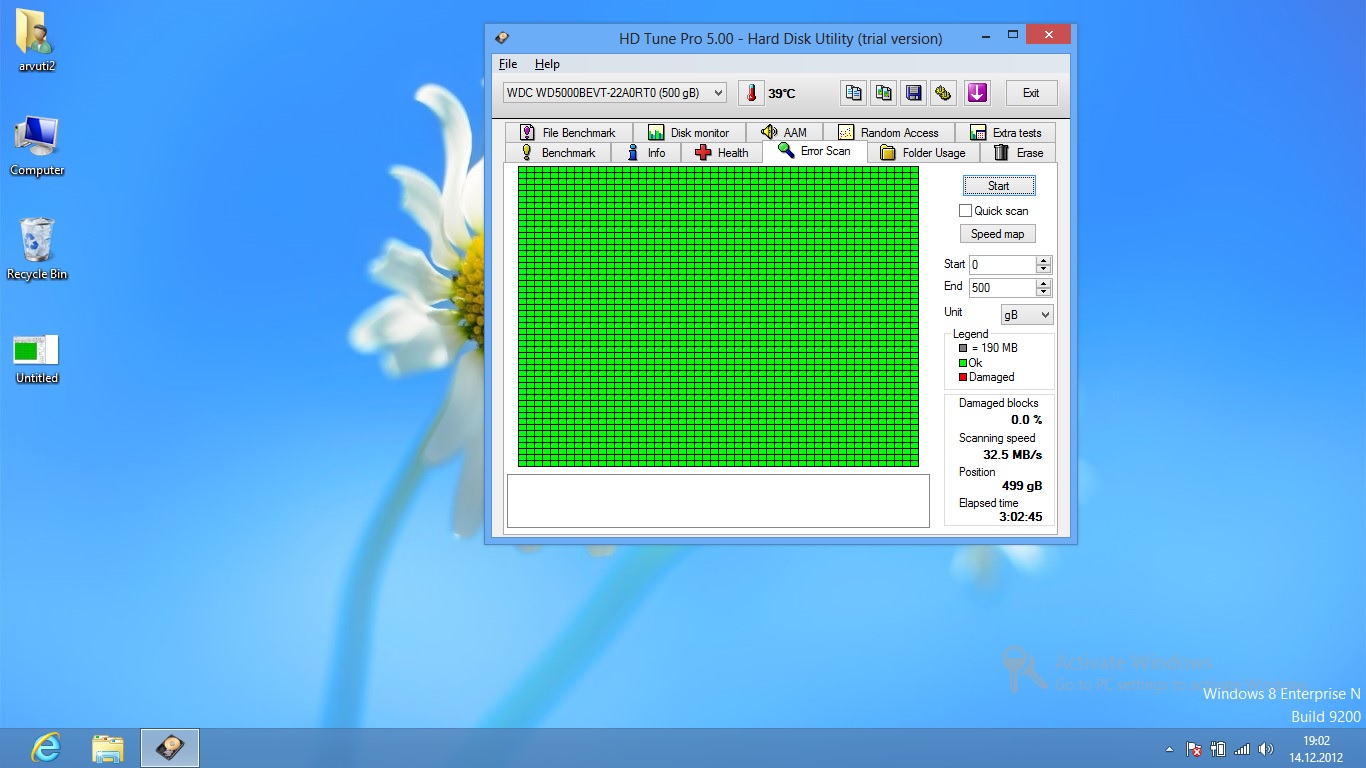
Task: Click the Start value field
Action: [x=1003, y=265]
